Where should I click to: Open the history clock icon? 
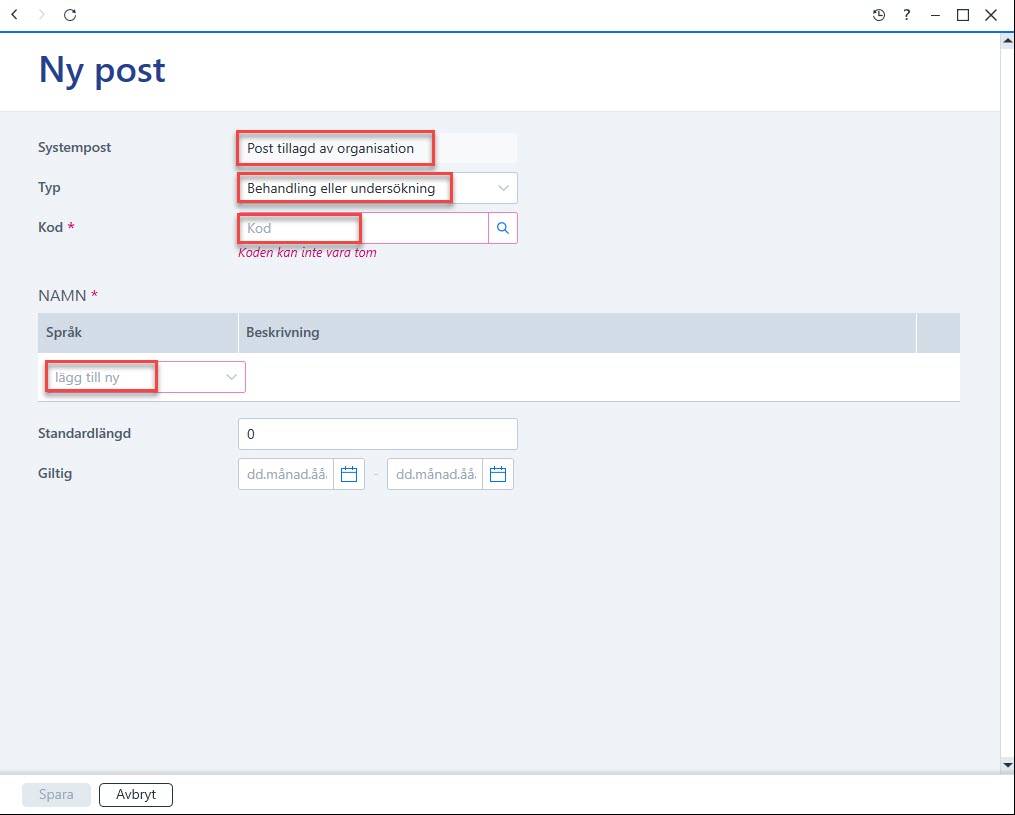point(878,15)
